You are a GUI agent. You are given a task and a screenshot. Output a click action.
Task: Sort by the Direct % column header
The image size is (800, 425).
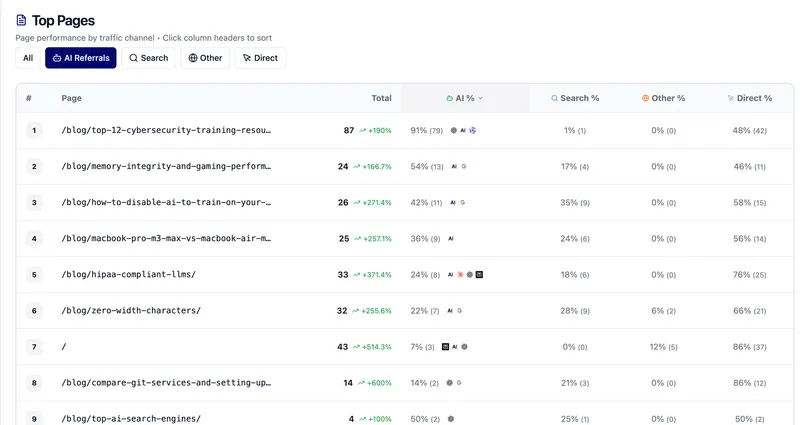click(x=749, y=98)
